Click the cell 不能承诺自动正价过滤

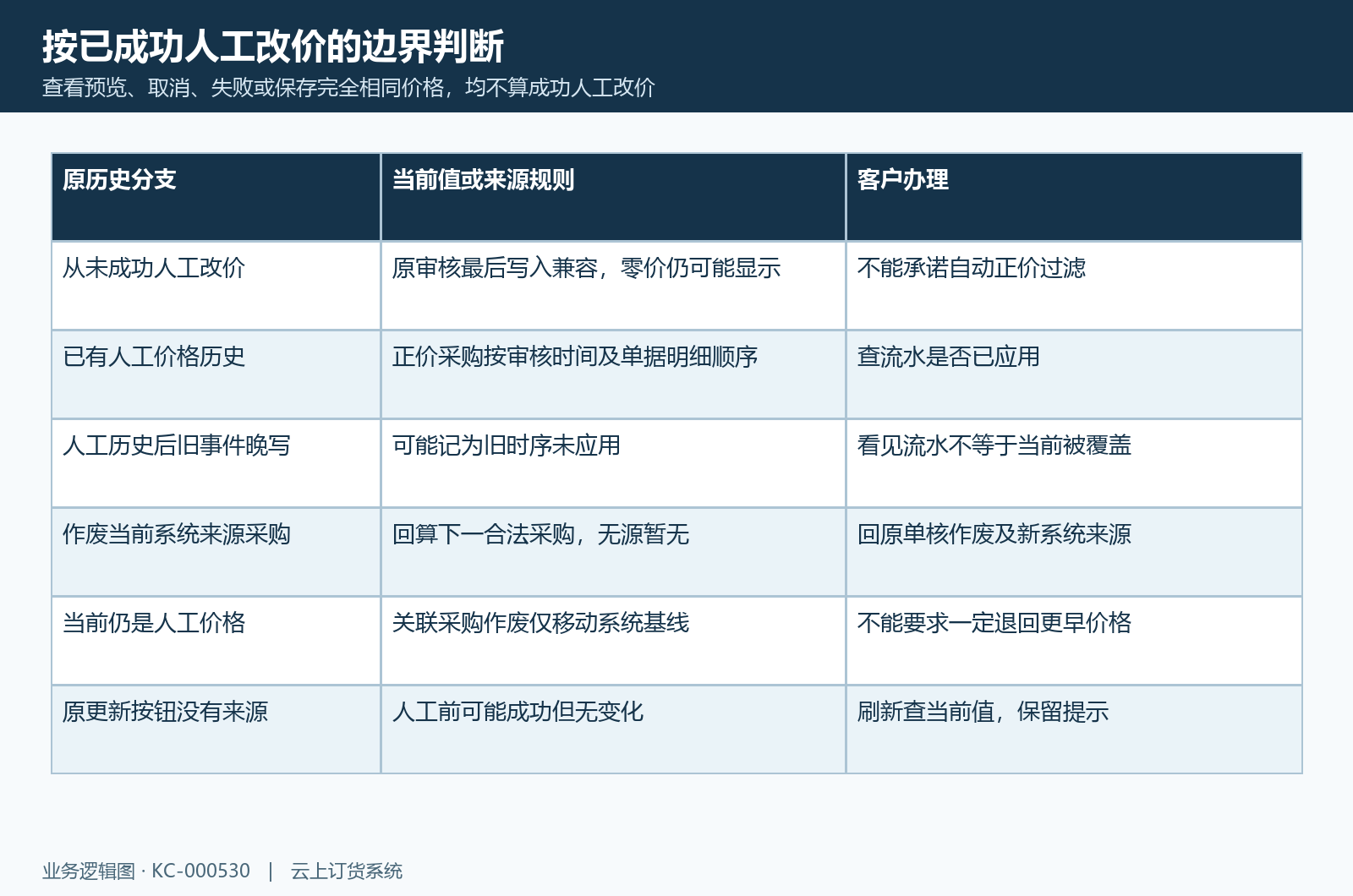(x=1074, y=286)
